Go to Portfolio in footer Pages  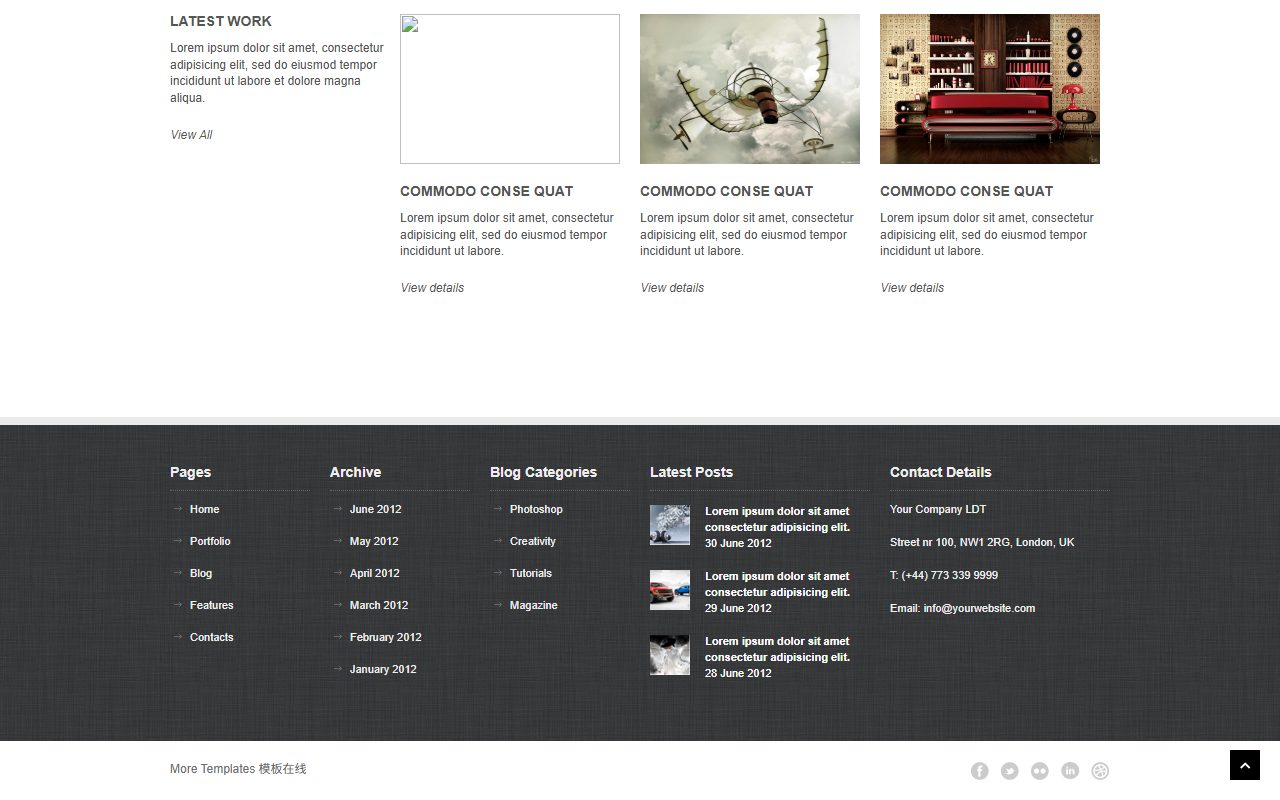tap(210, 541)
